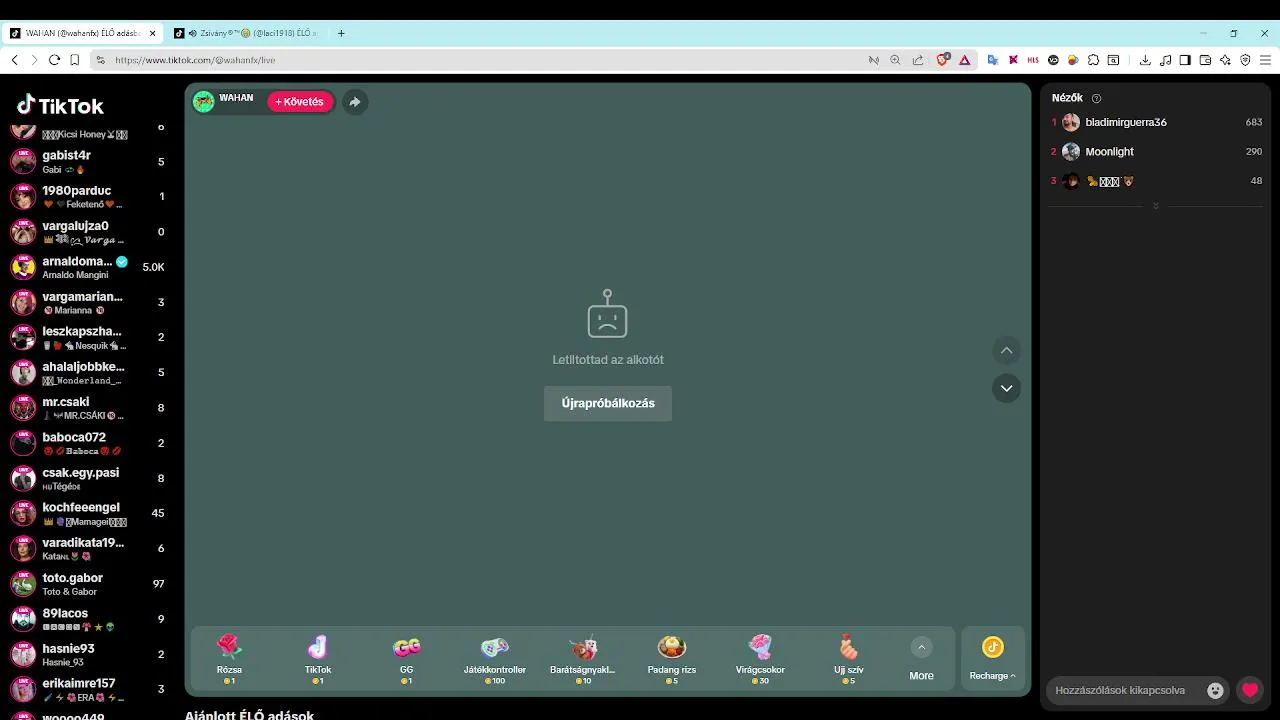The height and width of the screenshot is (720, 1280).
Task: Send a TikTok gift
Action: coord(317,658)
